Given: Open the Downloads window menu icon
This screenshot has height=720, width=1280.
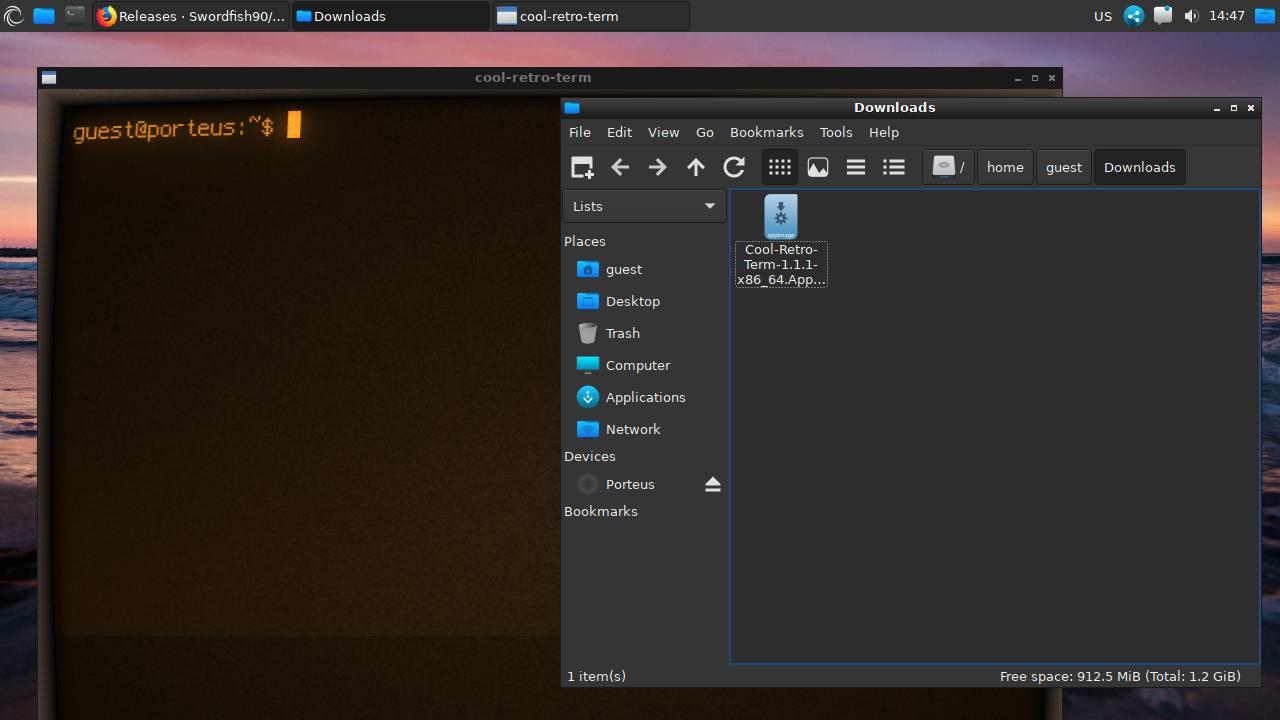Looking at the screenshot, I should coord(572,108).
